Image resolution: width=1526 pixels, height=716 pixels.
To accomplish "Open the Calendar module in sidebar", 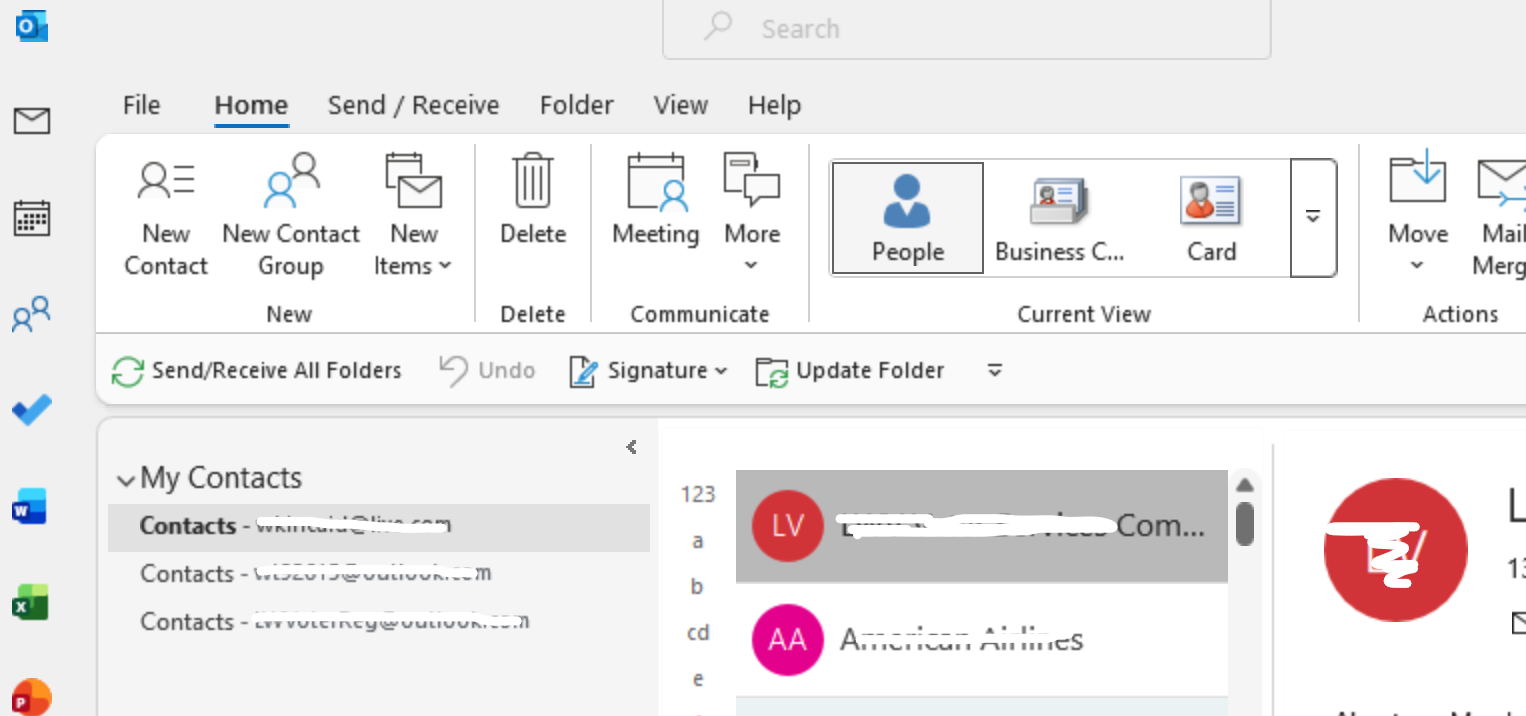I will 32,217.
